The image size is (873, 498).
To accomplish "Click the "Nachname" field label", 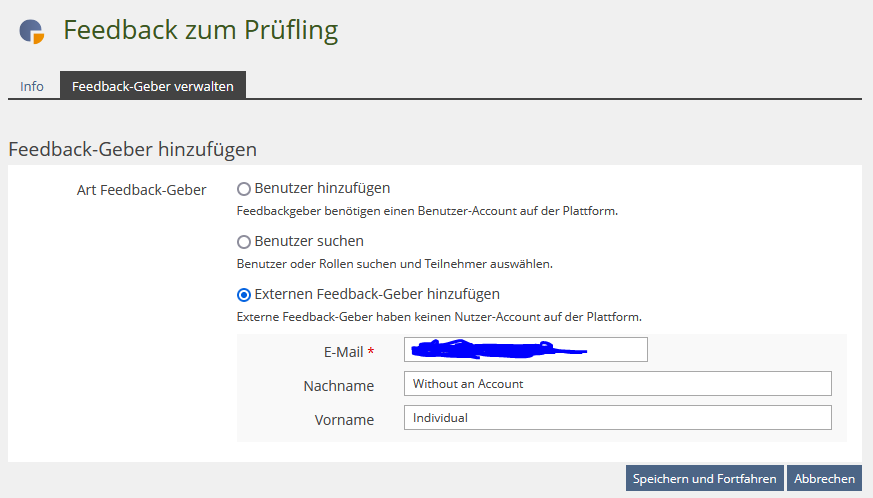I will tap(338, 386).
